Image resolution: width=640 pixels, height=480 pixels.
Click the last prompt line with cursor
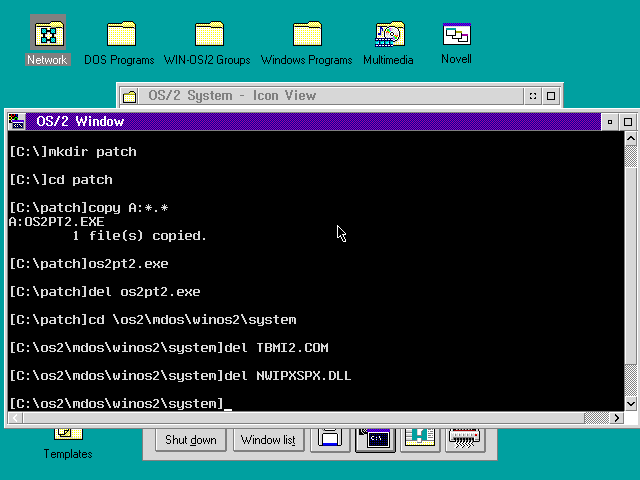click(x=121, y=404)
